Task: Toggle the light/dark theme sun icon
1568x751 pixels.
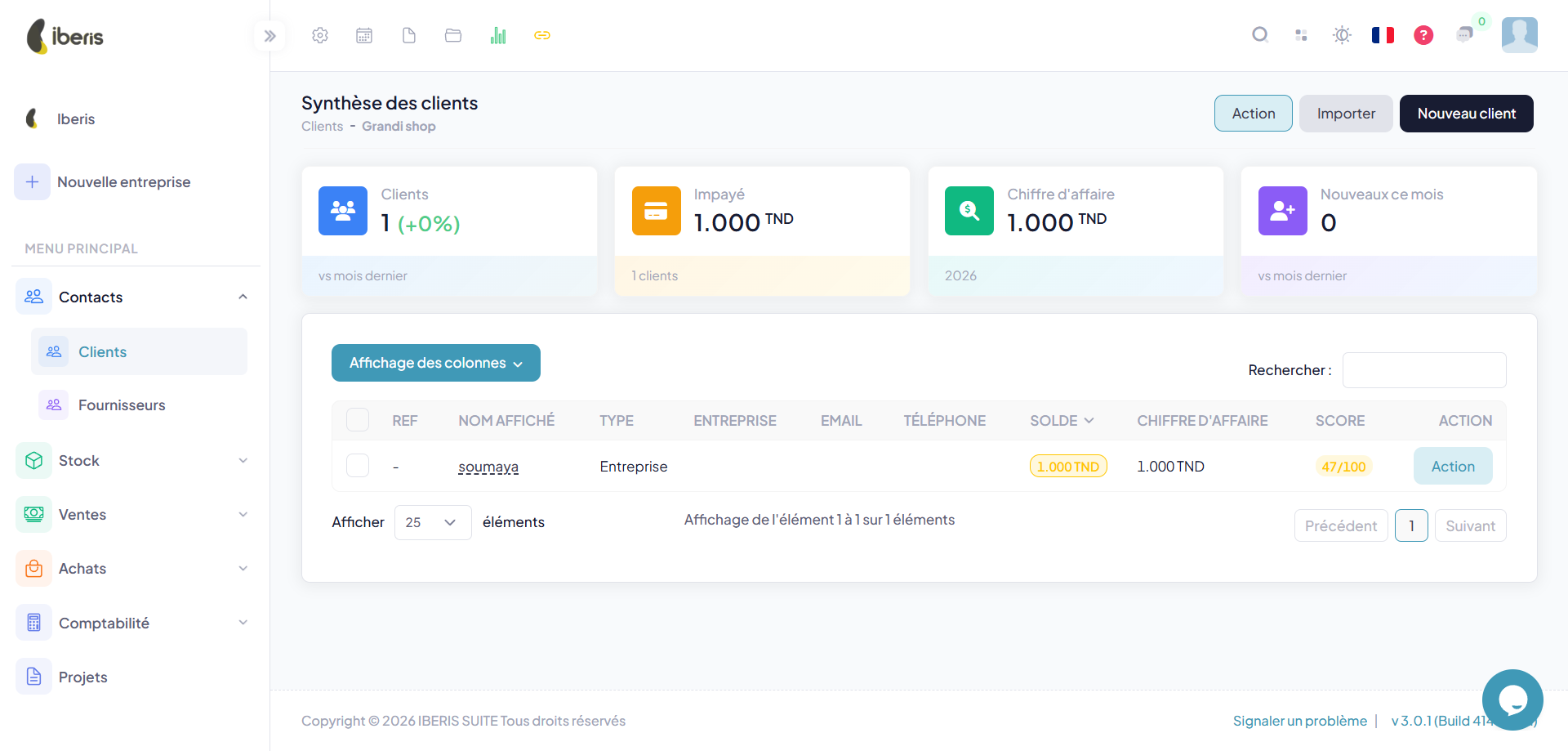Action: (x=1342, y=35)
